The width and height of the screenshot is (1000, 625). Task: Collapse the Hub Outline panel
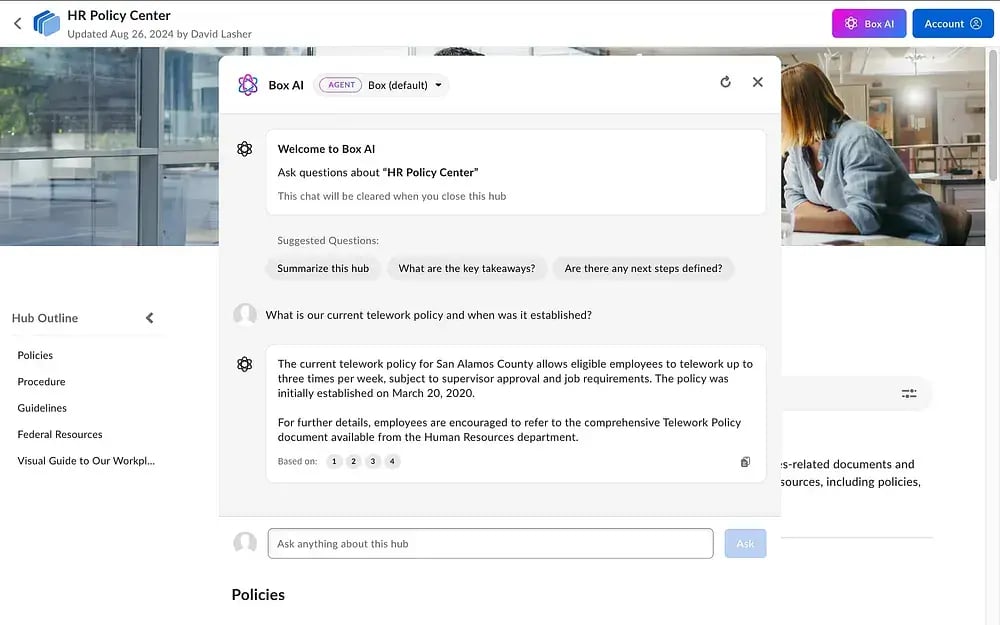pyautogui.click(x=149, y=318)
